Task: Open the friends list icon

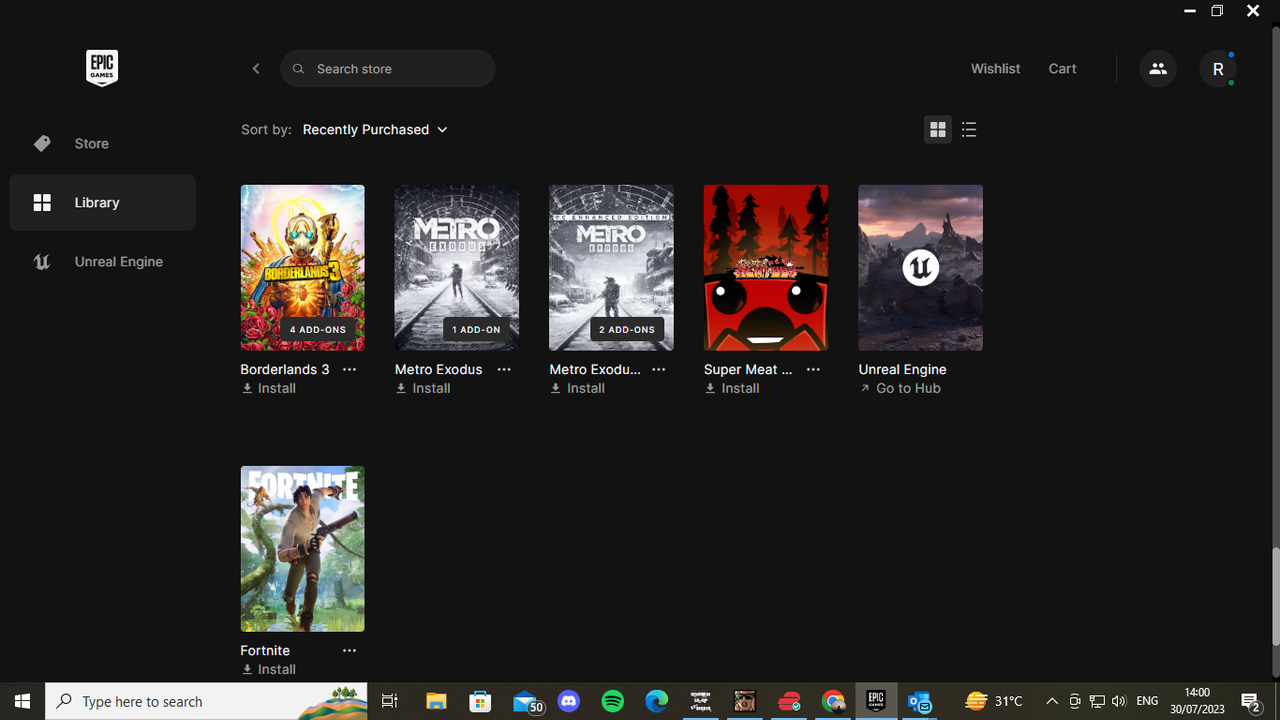Action: click(1158, 69)
